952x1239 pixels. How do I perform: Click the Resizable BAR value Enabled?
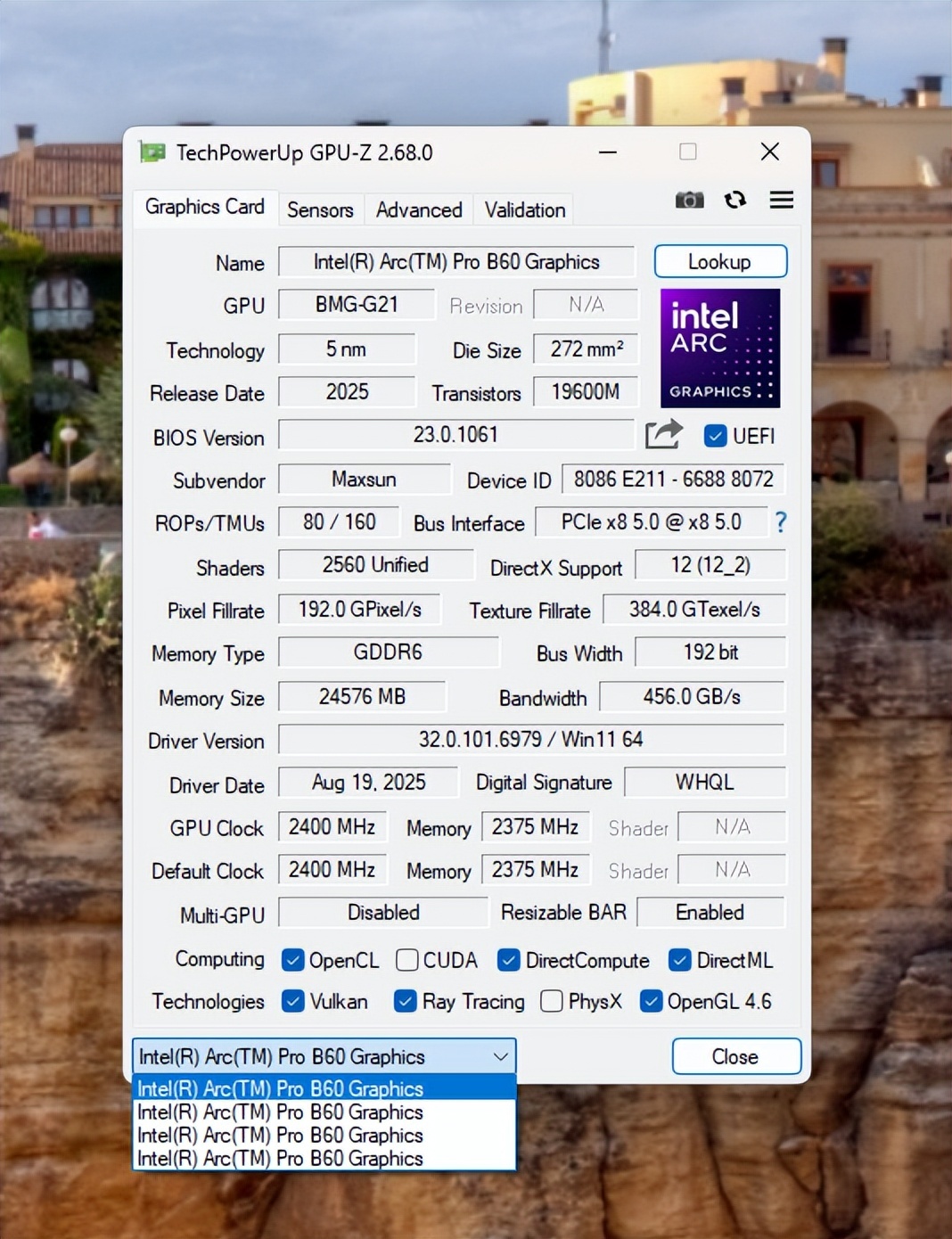[x=710, y=913]
